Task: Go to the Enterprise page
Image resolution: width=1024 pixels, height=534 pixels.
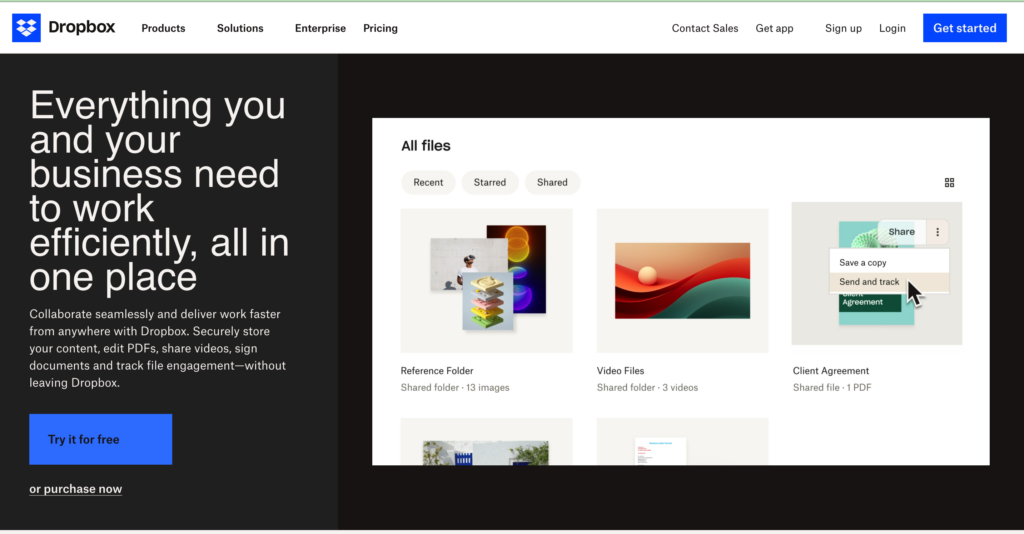Action: click(x=320, y=28)
